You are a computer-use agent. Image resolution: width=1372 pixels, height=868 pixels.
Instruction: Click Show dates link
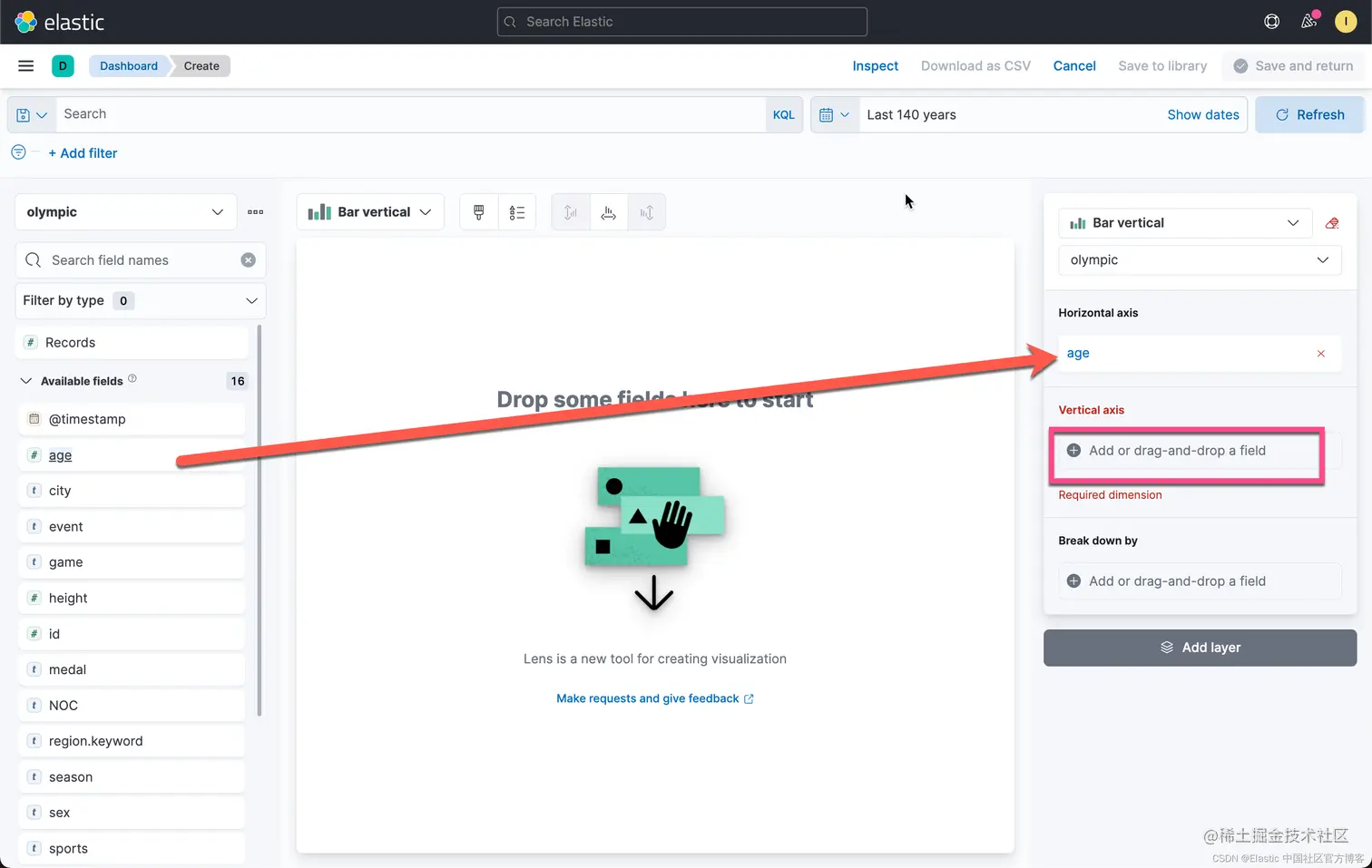tap(1203, 115)
